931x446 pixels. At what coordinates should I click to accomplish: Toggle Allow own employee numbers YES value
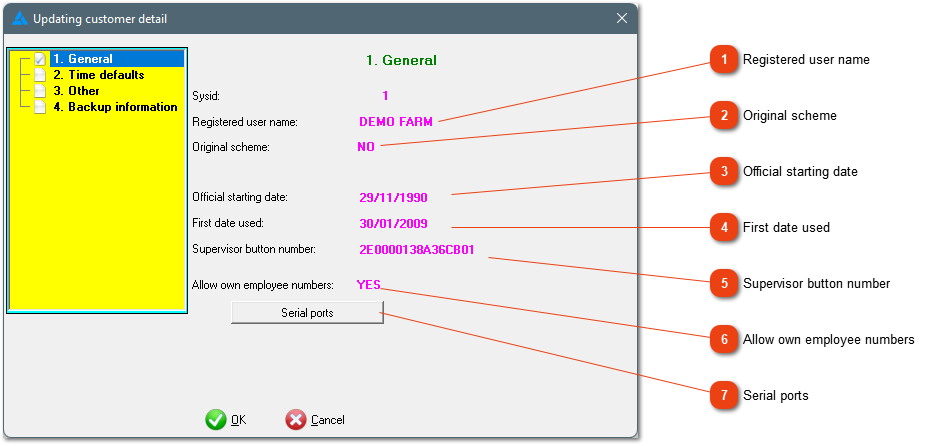(369, 284)
